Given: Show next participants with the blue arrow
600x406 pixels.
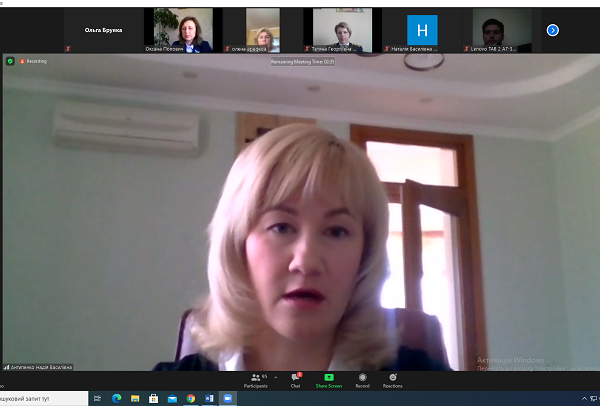Looking at the screenshot, I should (552, 30).
